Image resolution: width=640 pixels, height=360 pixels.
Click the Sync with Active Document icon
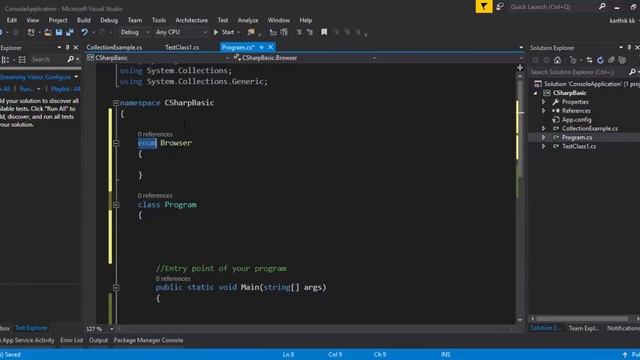(x=589, y=60)
